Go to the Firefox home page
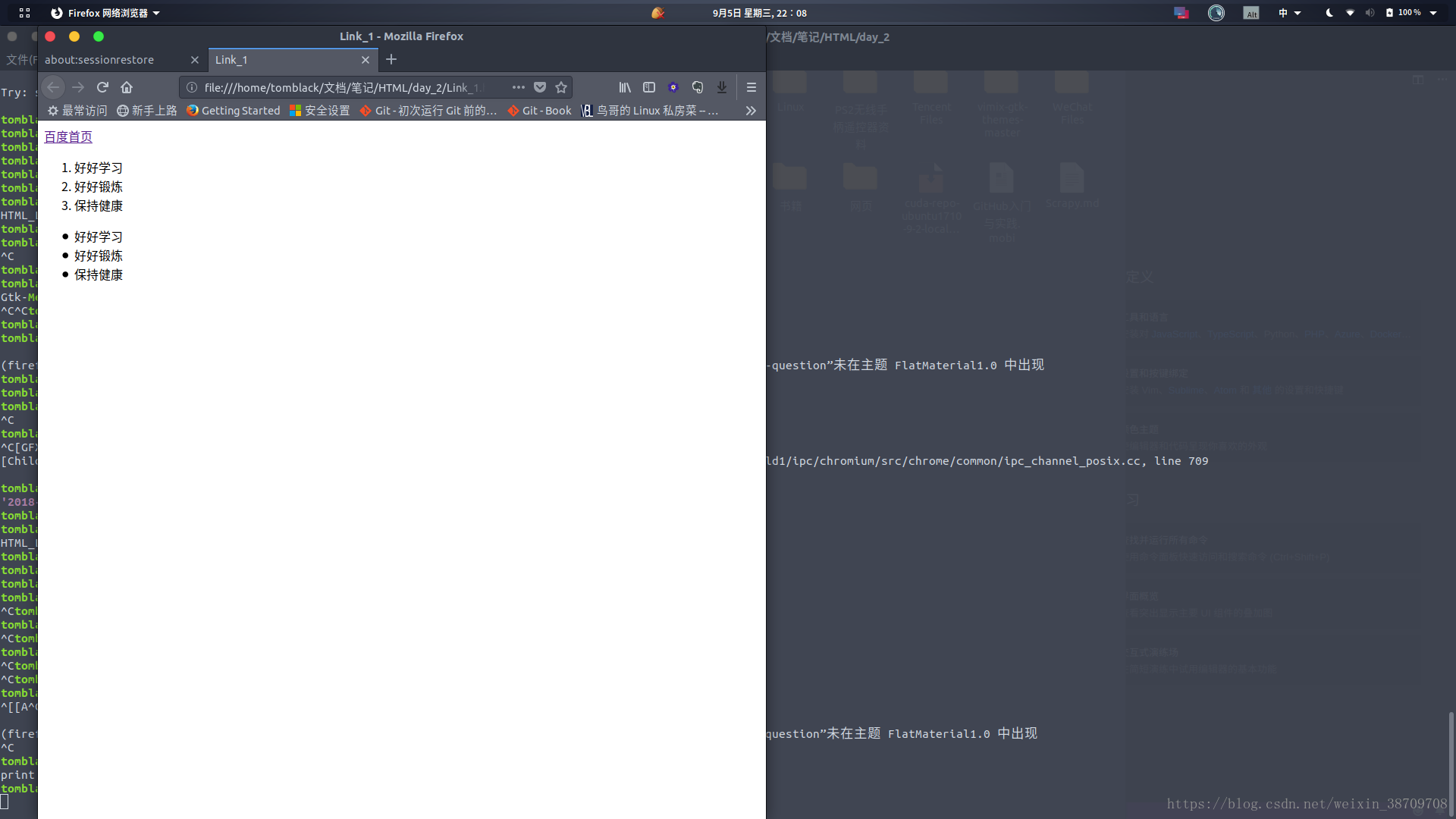 pyautogui.click(x=127, y=87)
